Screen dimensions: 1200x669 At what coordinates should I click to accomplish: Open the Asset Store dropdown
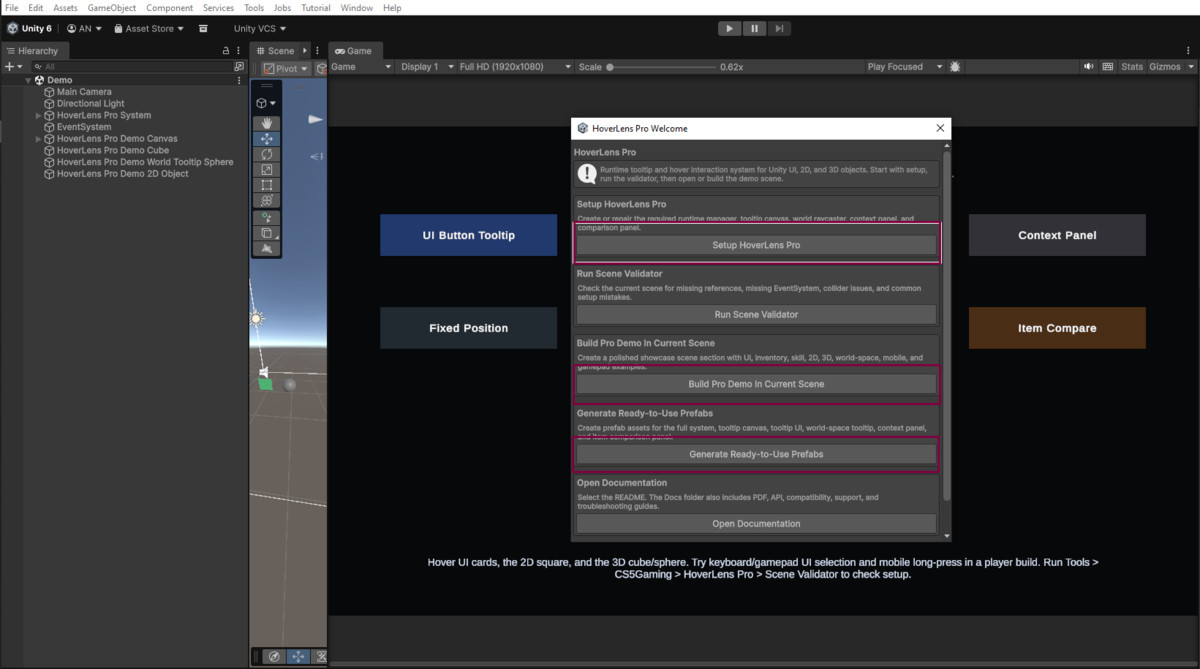click(x=149, y=29)
